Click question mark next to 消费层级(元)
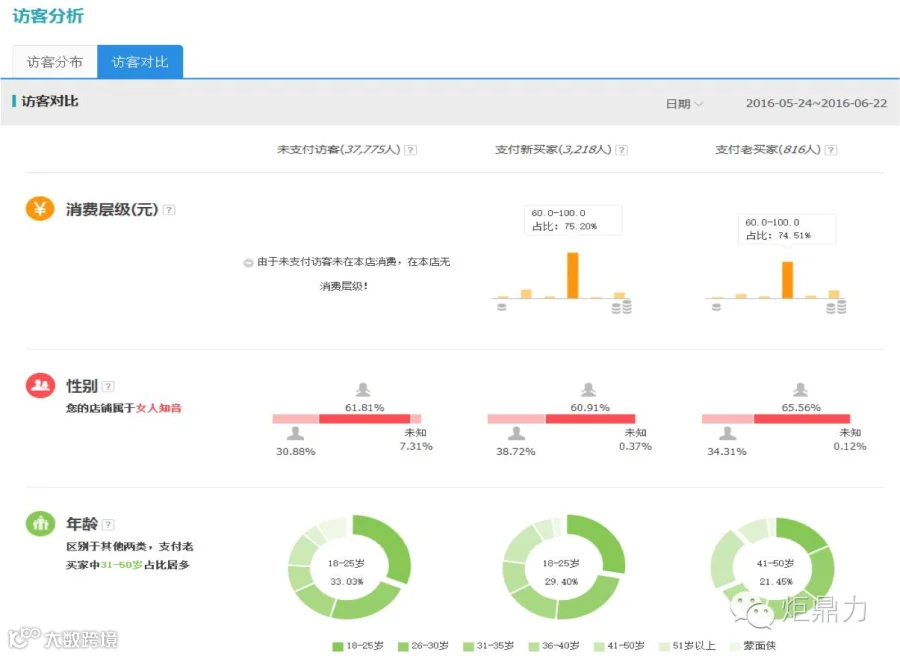This screenshot has height=656, width=900. point(169,209)
